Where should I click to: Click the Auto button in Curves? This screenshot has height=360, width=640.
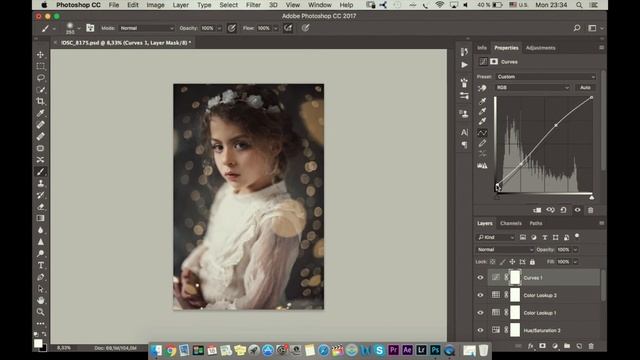(585, 88)
